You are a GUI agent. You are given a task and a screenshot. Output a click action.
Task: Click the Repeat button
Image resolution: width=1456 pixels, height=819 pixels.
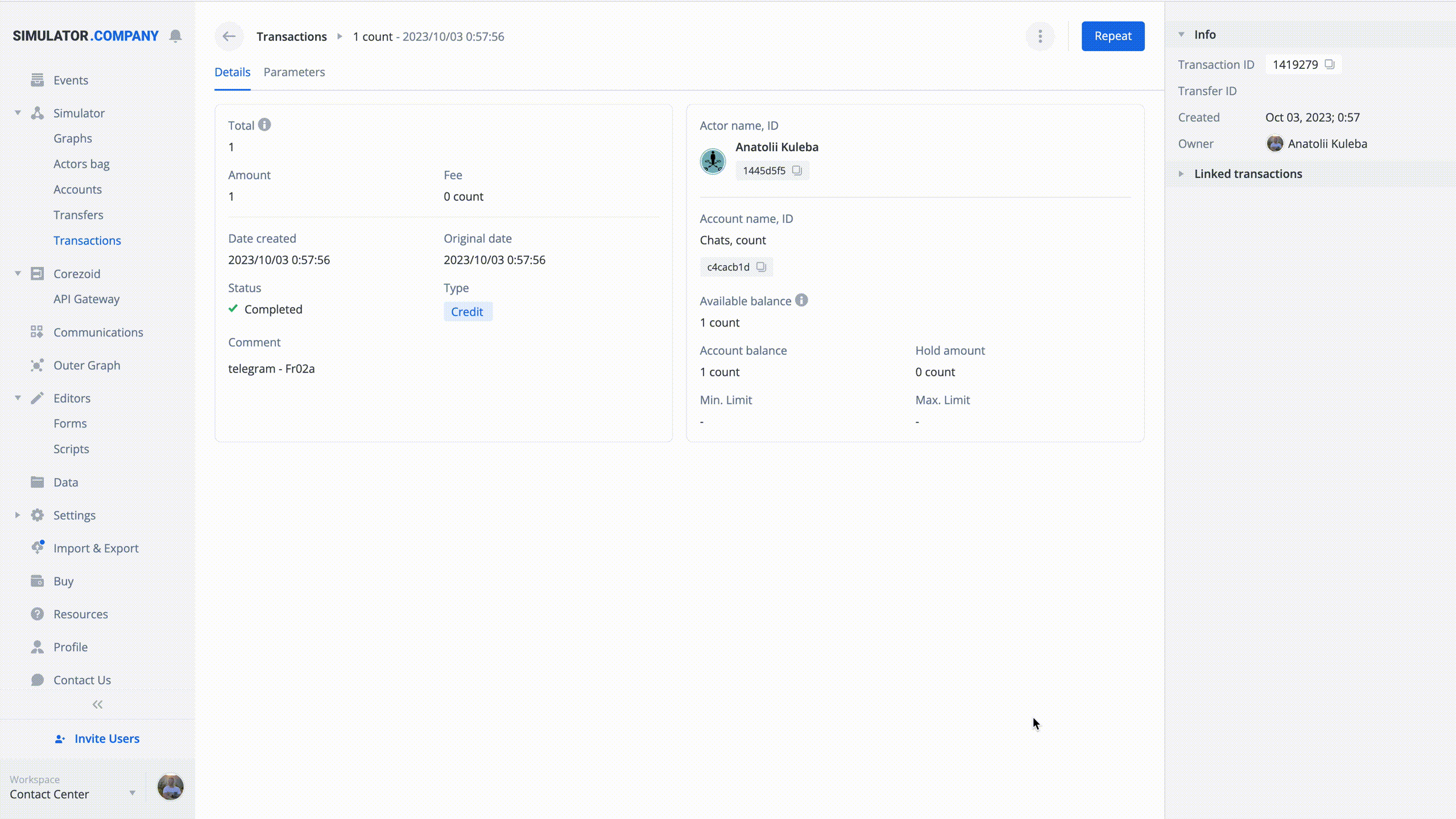coord(1113,36)
